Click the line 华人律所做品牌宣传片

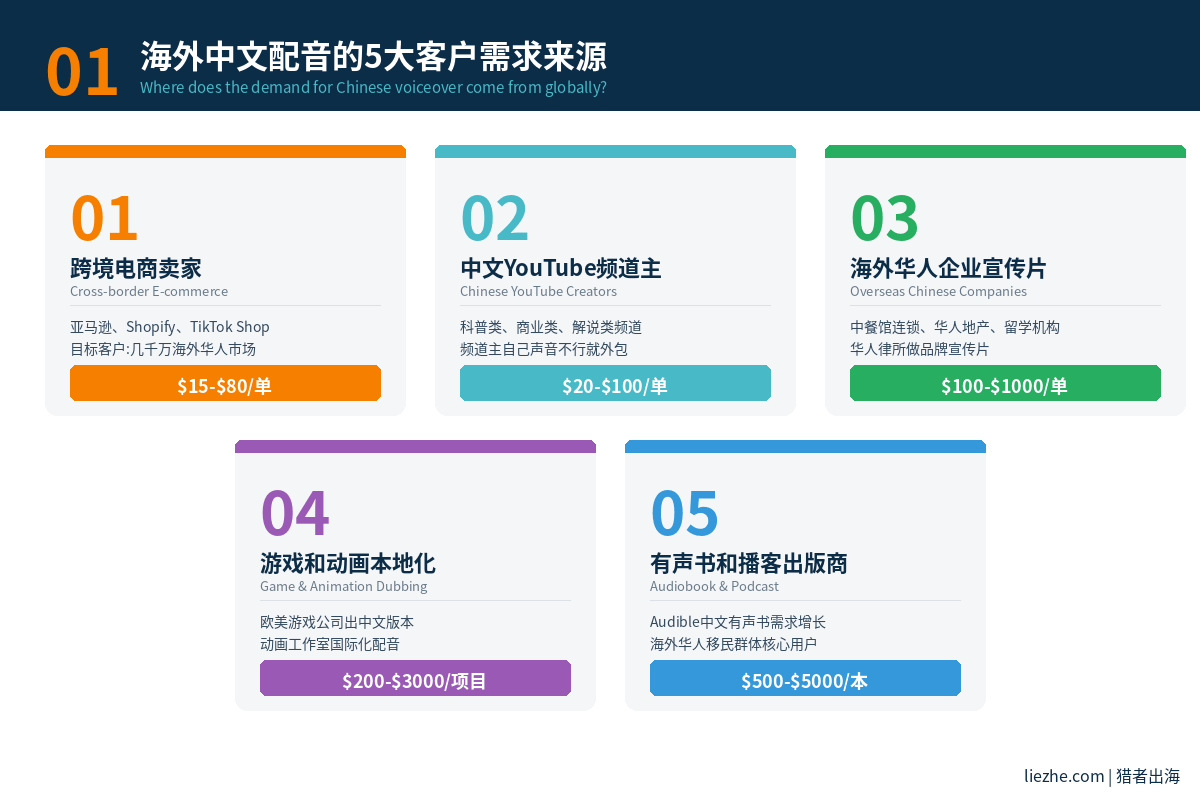pos(919,349)
